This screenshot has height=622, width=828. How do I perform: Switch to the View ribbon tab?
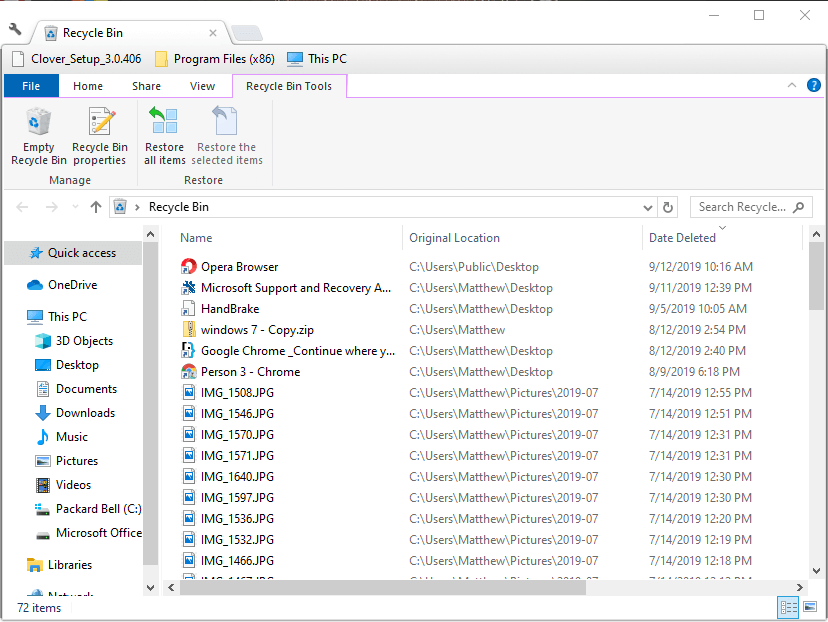[x=202, y=86]
